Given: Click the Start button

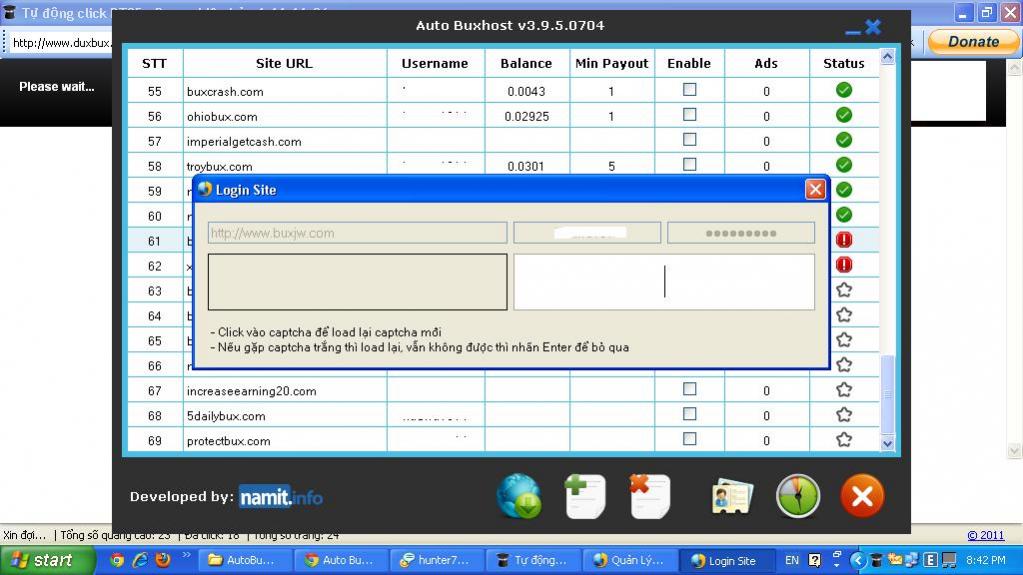Looking at the screenshot, I should [x=47, y=560].
